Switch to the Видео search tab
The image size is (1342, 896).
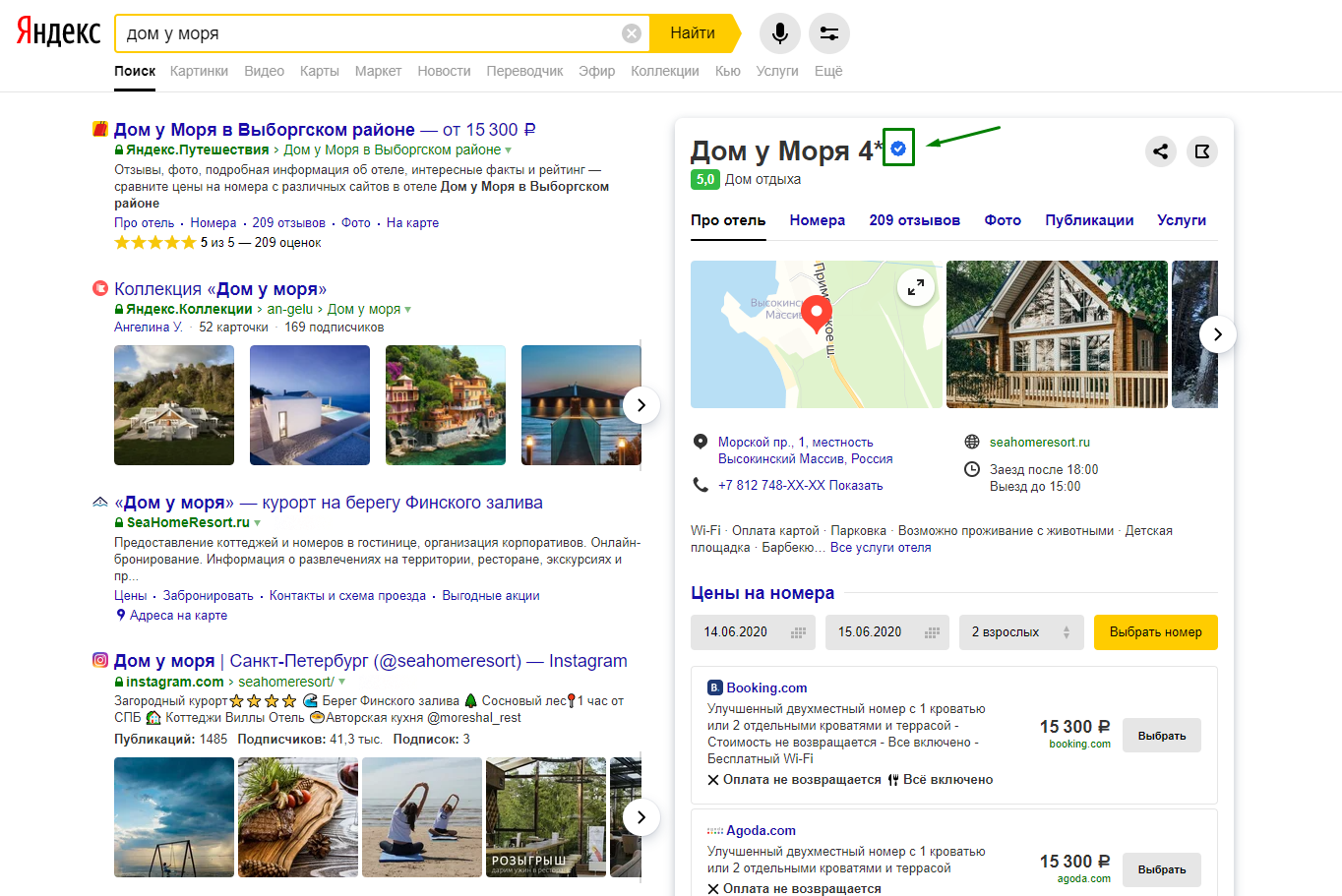click(x=265, y=71)
